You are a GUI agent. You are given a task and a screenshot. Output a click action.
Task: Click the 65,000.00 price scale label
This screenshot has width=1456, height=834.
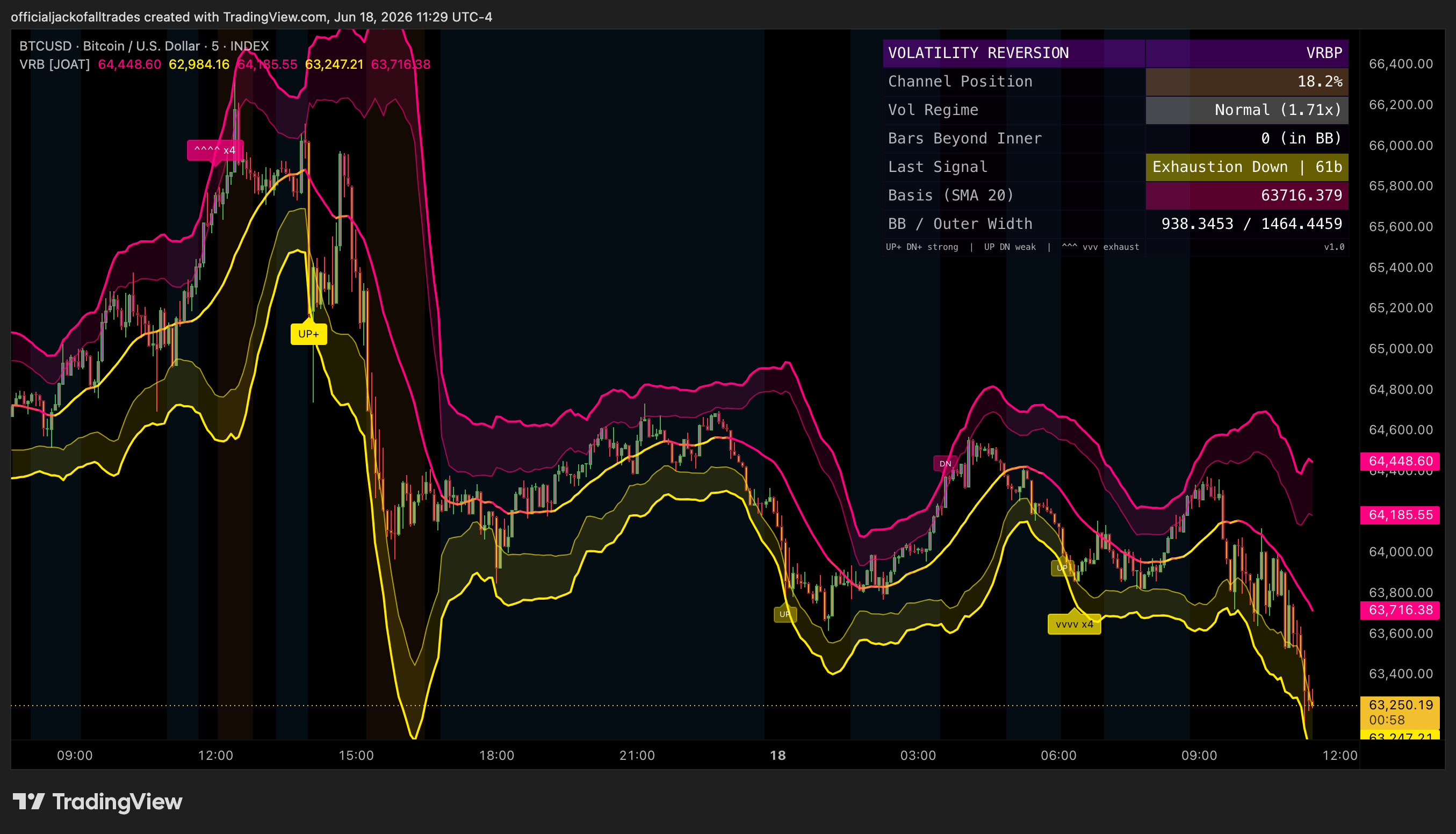[1401, 349]
